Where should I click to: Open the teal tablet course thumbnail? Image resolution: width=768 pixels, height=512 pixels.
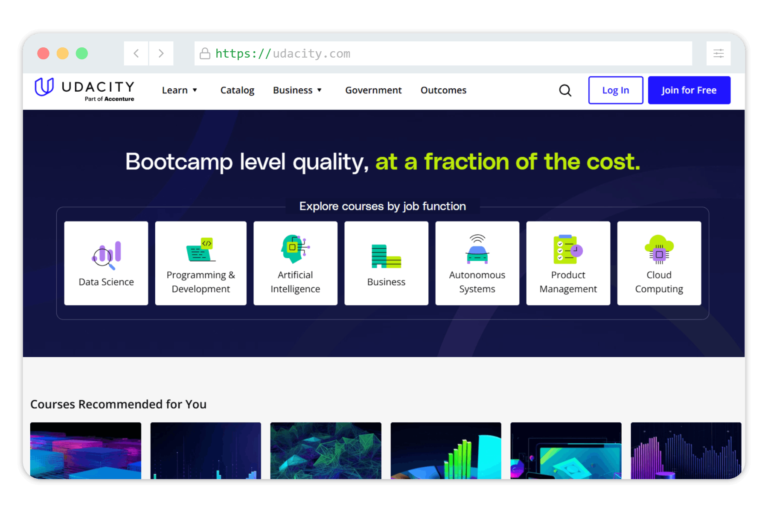[566, 450]
